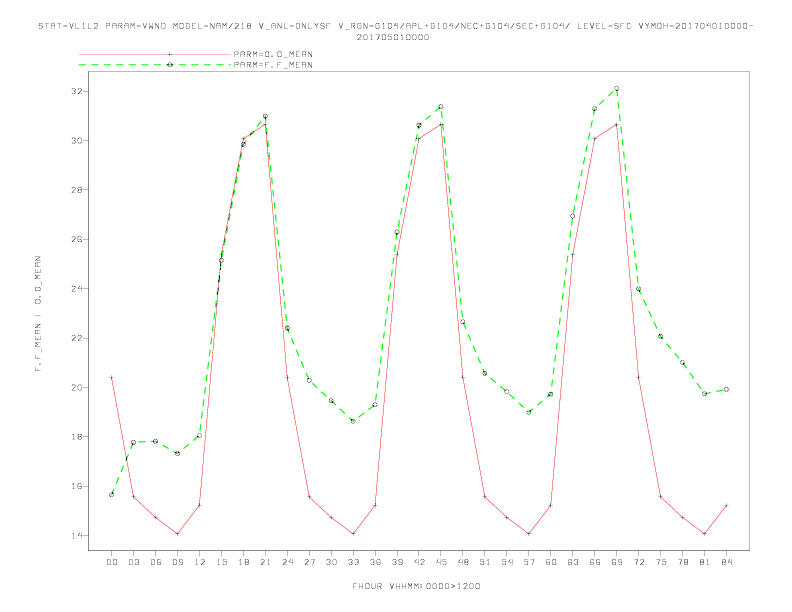Click x-axis tick label 00
The width and height of the screenshot is (792, 612).
(x=112, y=562)
